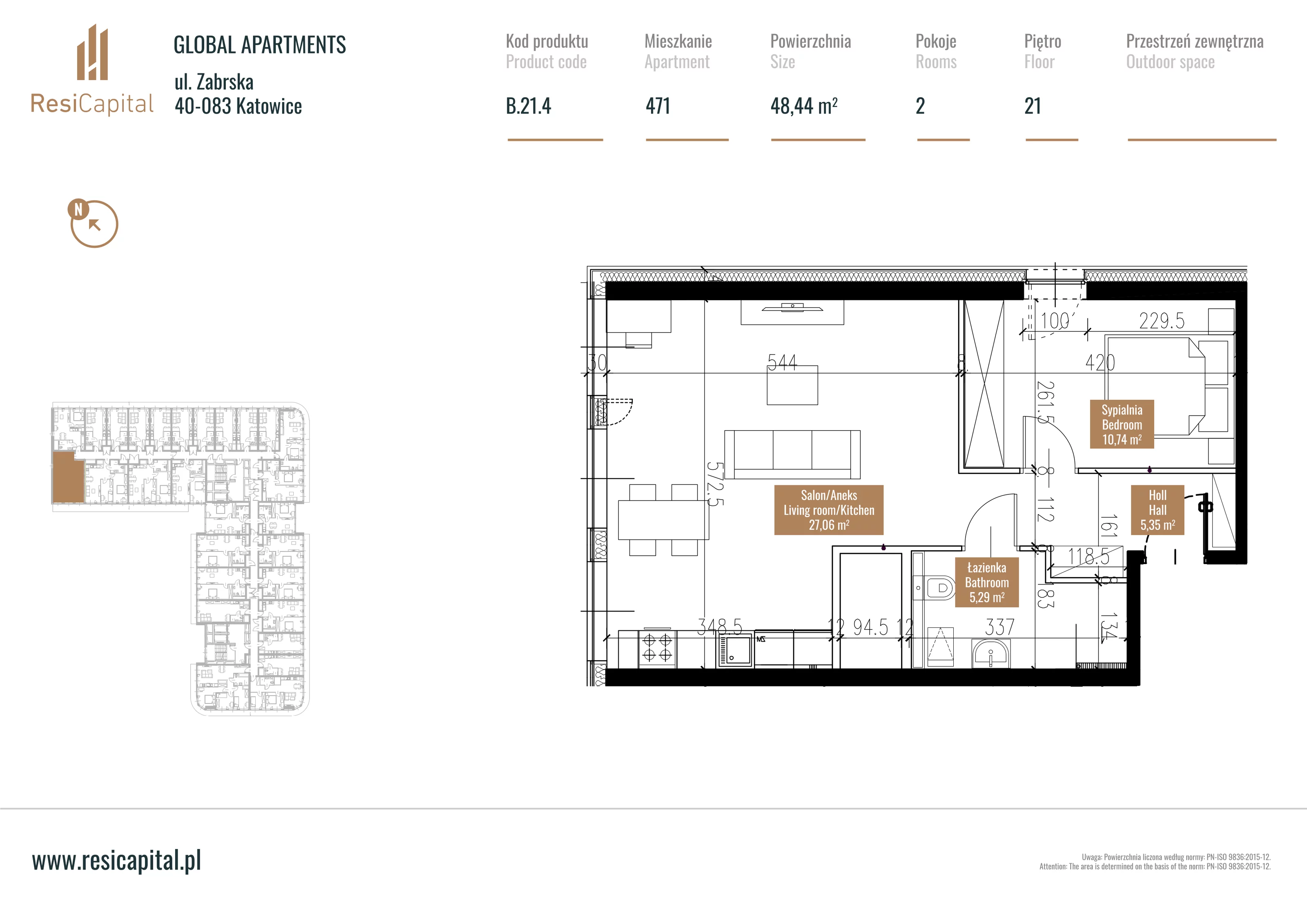This screenshot has height=924, width=1307.
Task: Click the highlighted apartment on building plan
Action: click(x=68, y=477)
